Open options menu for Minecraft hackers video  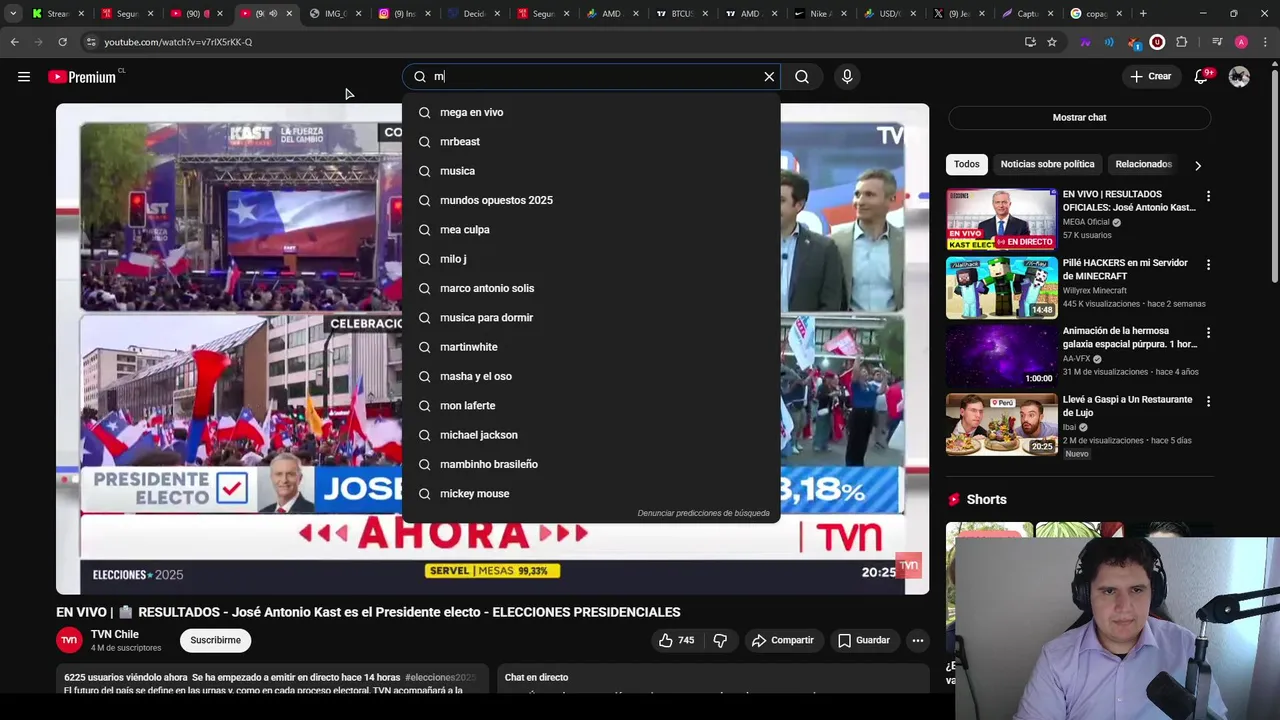[1208, 265]
